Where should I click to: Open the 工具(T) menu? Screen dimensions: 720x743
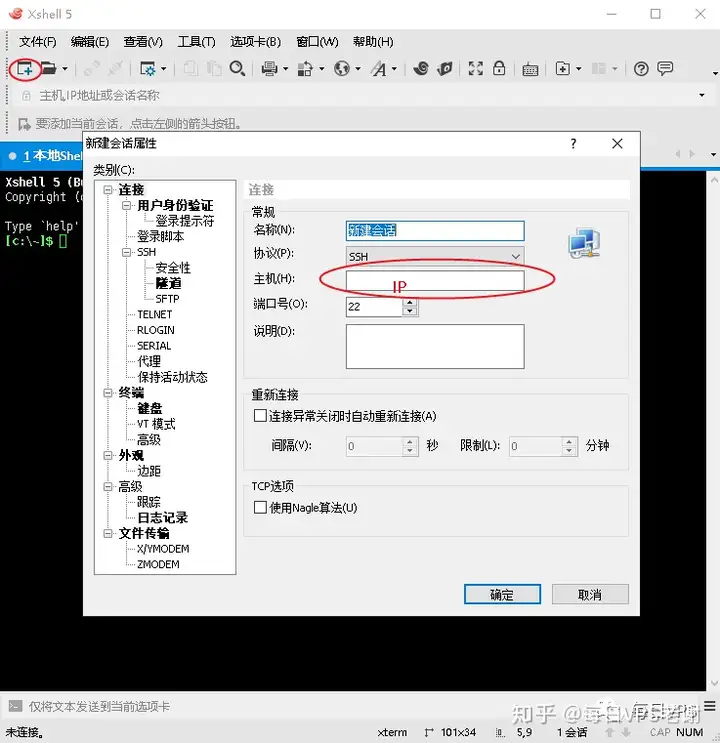196,42
